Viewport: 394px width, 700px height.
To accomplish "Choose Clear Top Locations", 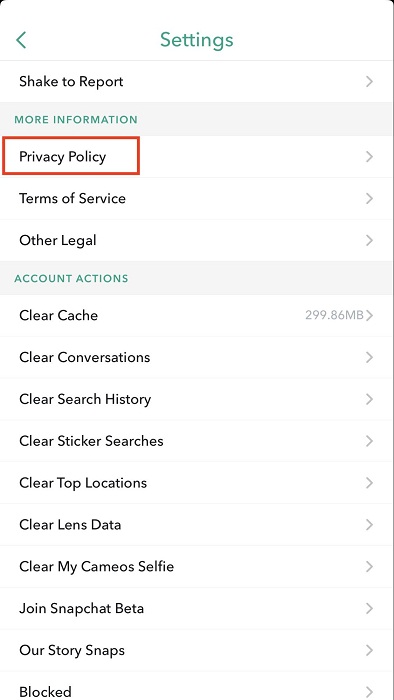I will [x=197, y=483].
